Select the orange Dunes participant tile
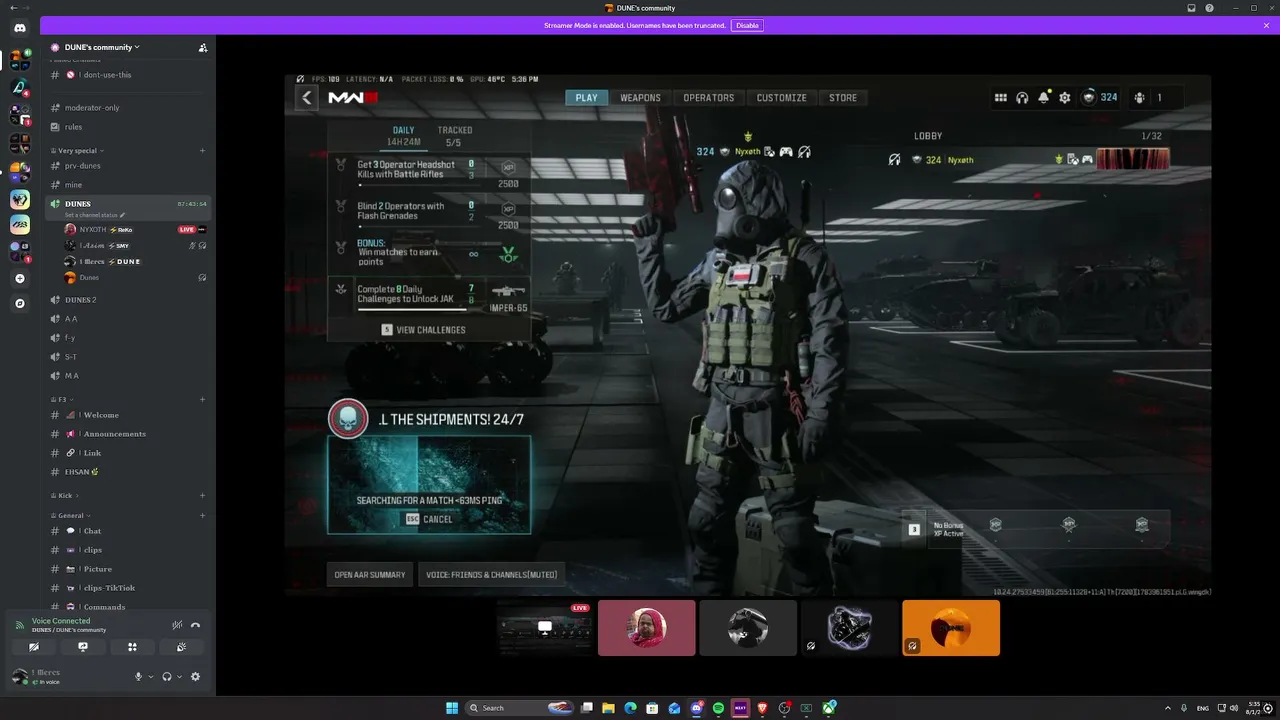1280x720 pixels. 951,628
